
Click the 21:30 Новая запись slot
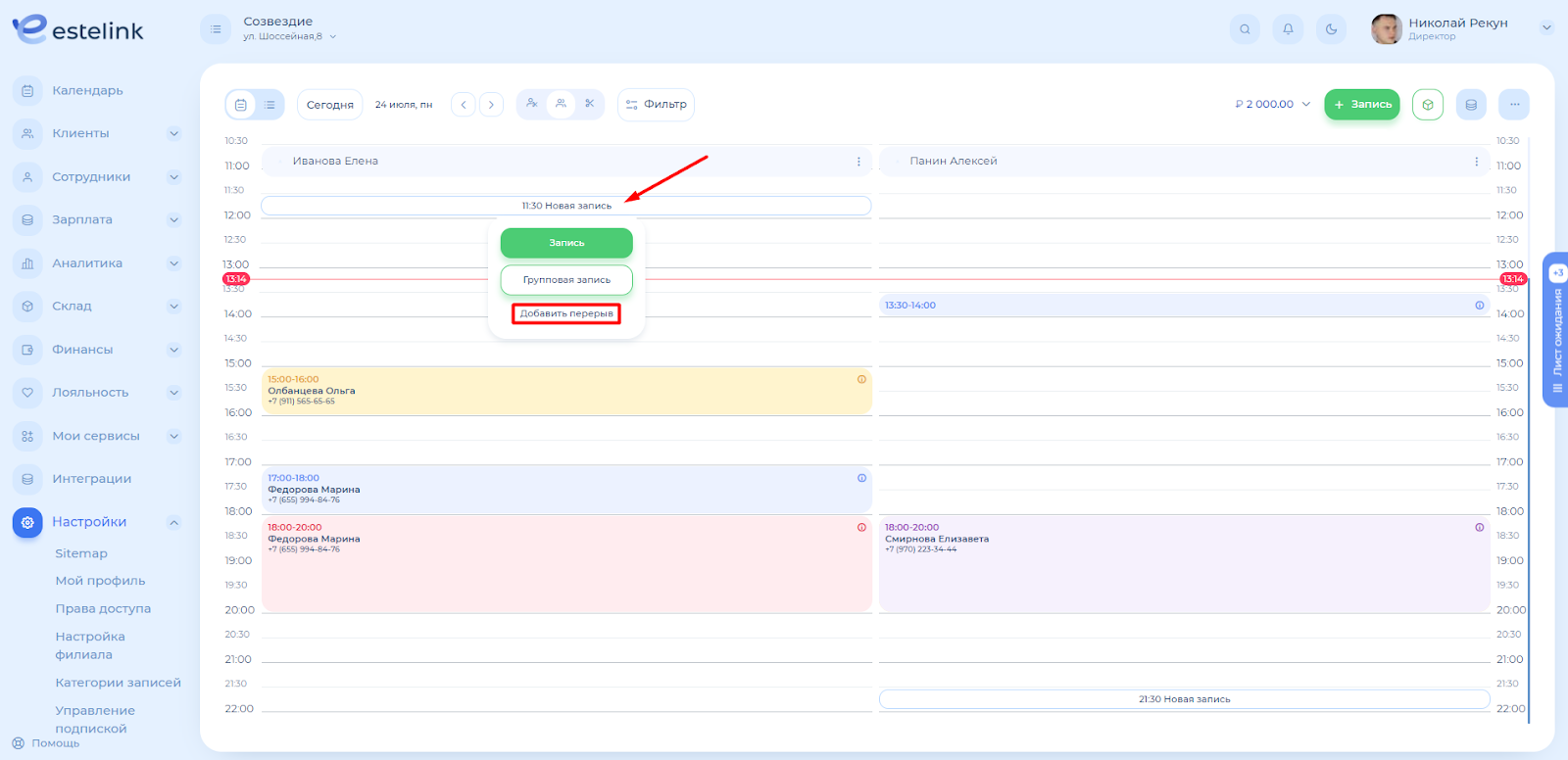pyautogui.click(x=1184, y=699)
